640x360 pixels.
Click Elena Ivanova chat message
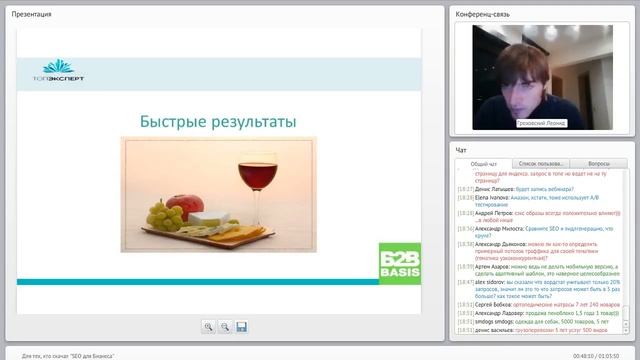pos(528,201)
